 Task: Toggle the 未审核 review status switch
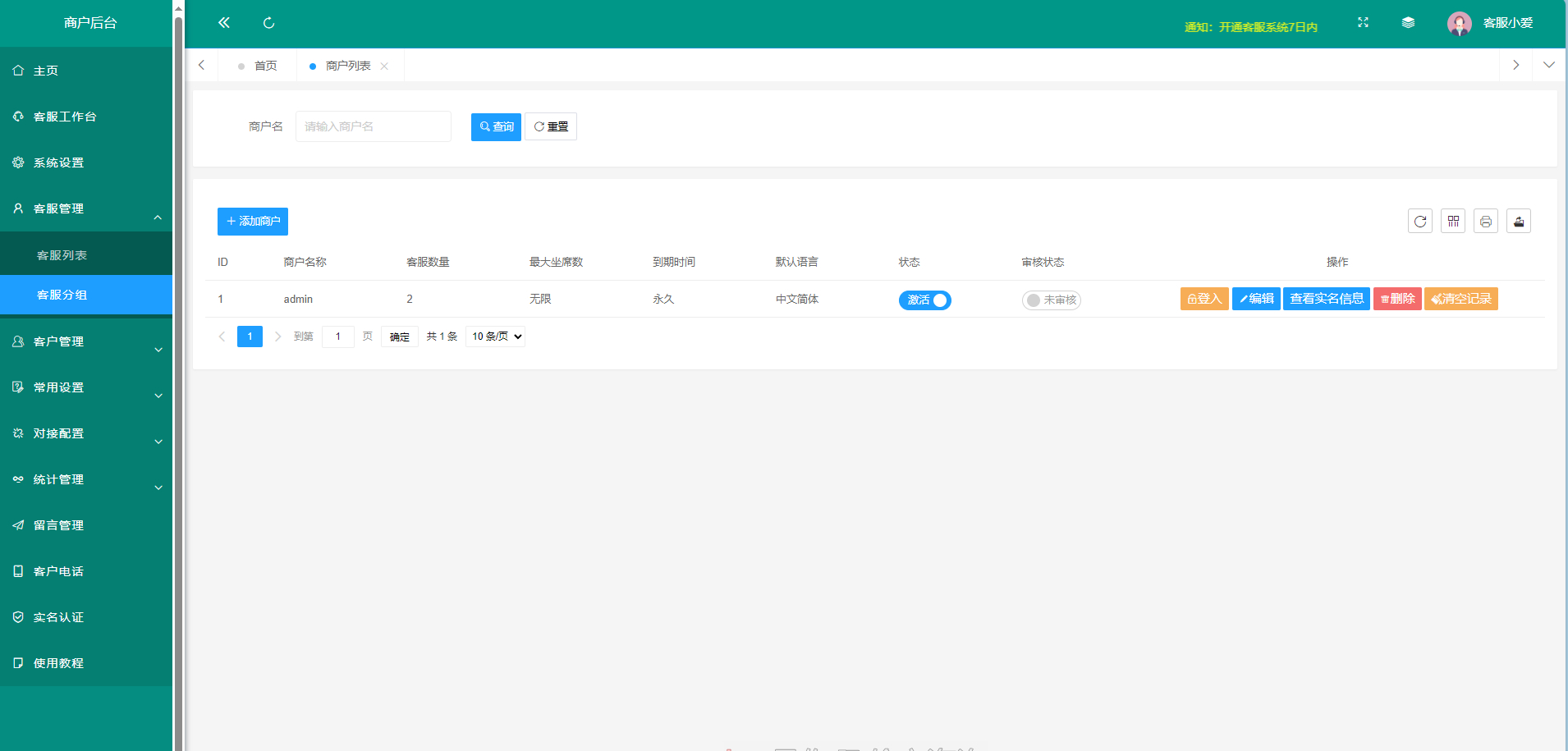click(1051, 300)
